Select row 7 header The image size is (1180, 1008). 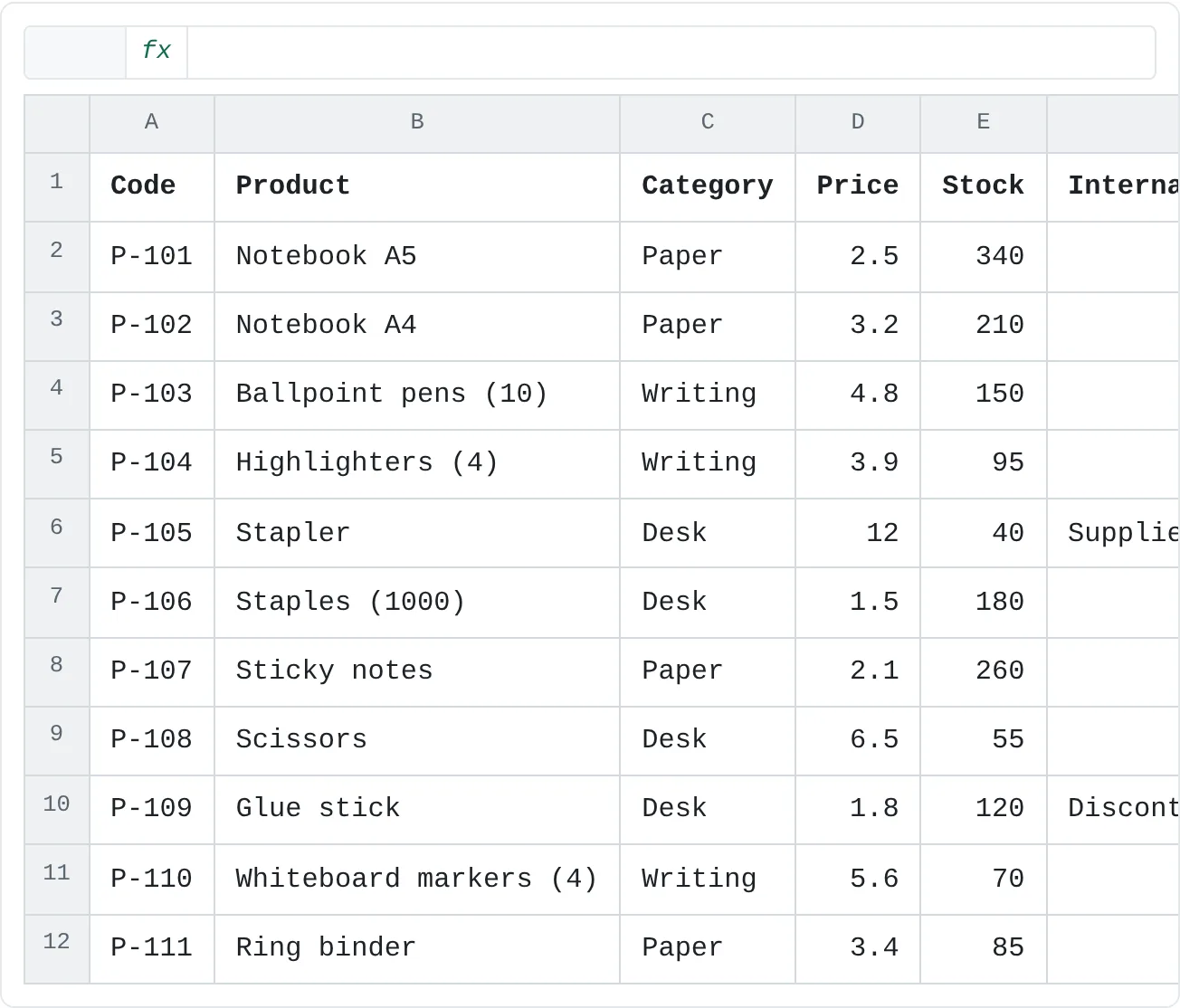[57, 603]
